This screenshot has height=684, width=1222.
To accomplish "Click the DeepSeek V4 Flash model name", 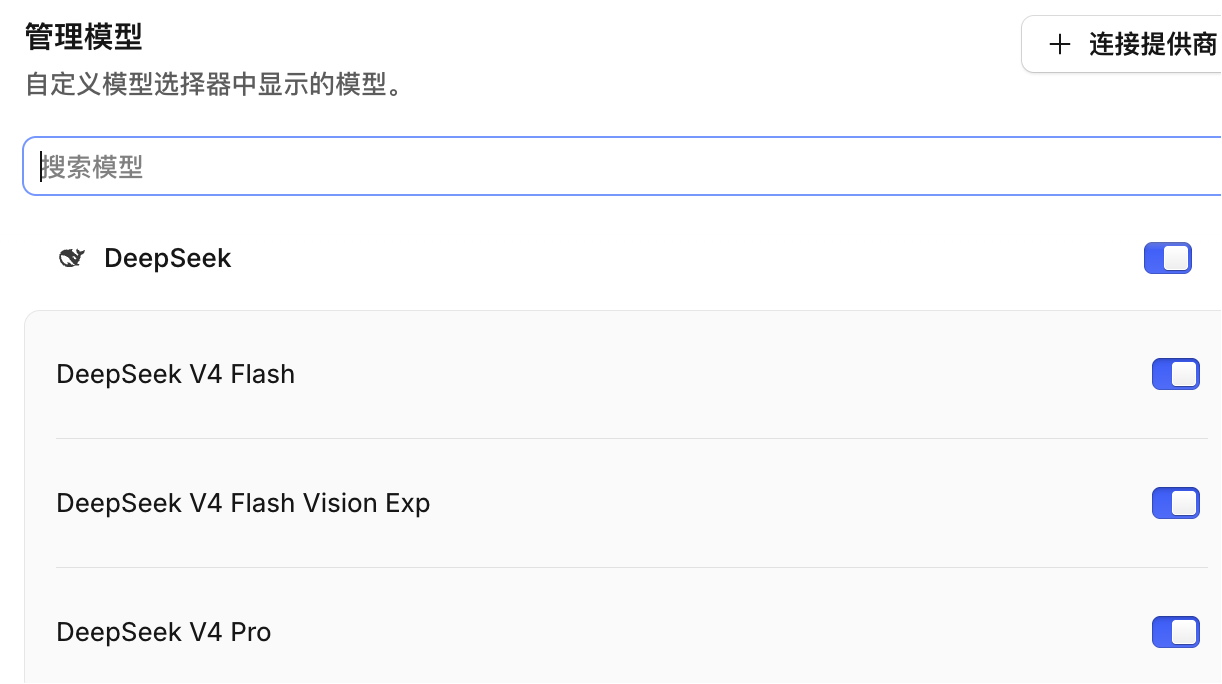I will [x=176, y=374].
